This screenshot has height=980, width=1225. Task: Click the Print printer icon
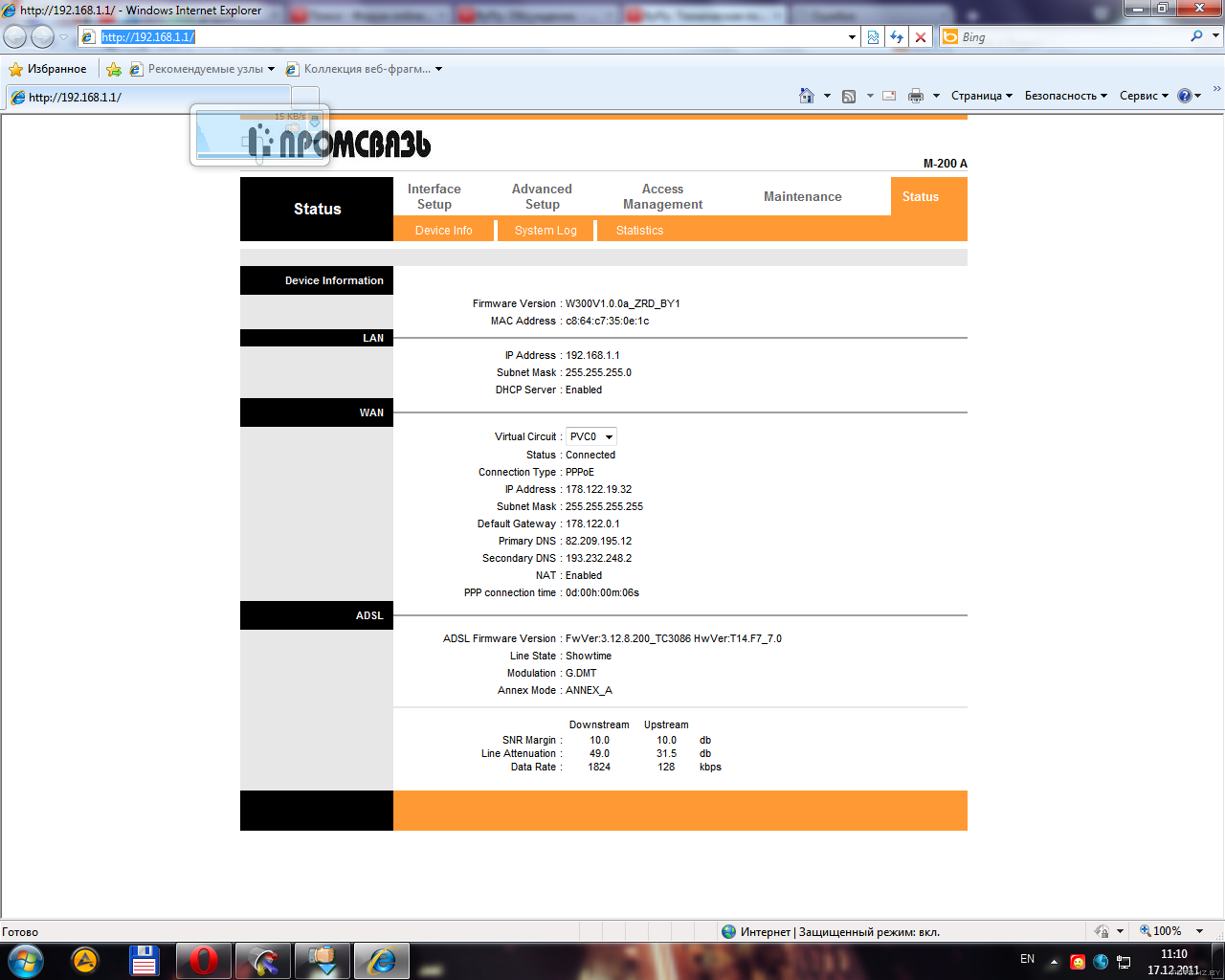916,96
